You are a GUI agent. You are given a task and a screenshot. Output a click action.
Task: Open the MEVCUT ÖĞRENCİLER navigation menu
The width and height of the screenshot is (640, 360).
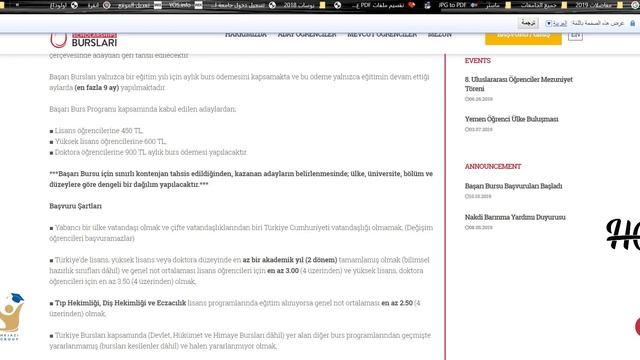point(382,35)
